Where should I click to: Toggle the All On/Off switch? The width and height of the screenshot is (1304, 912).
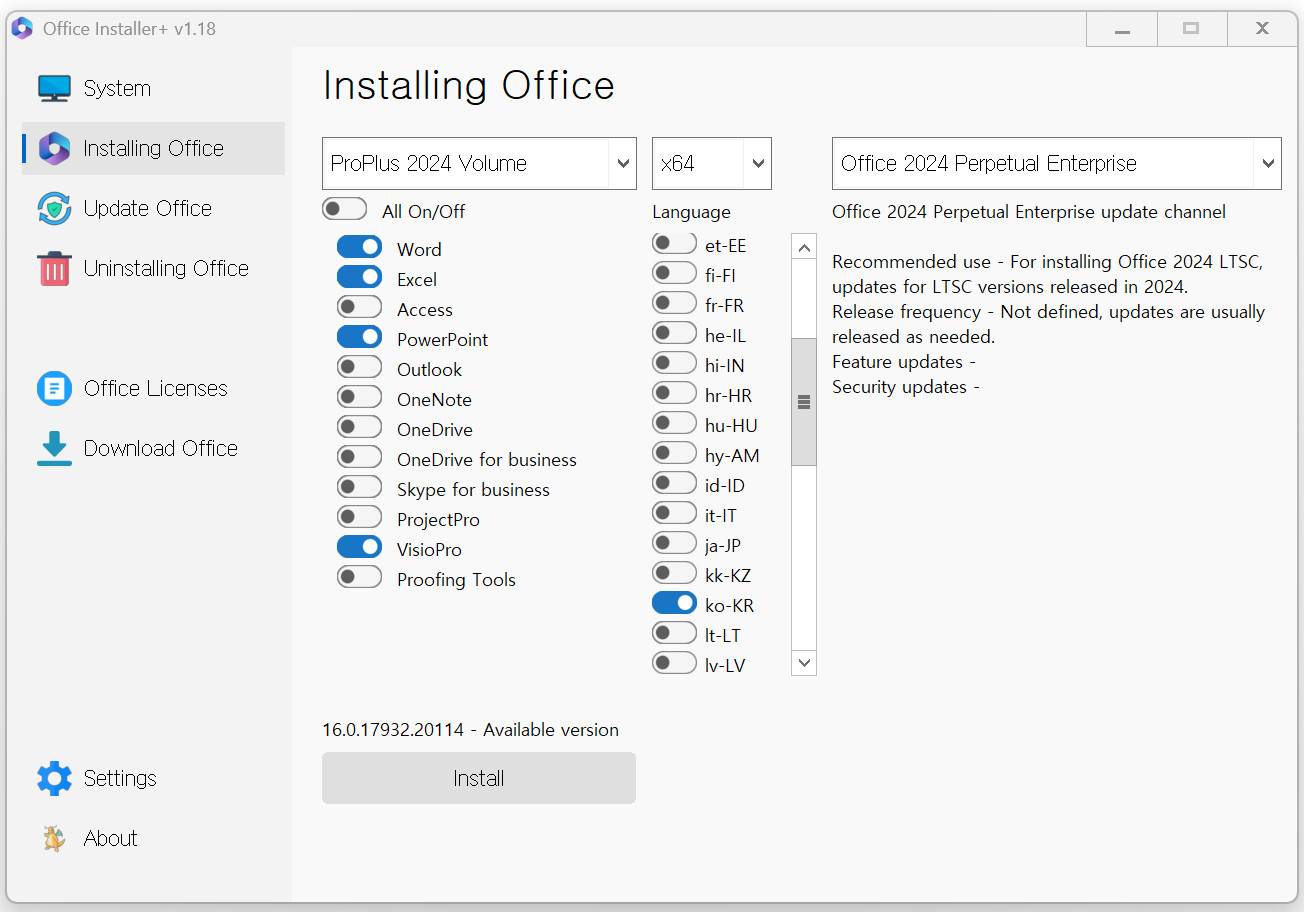click(345, 209)
